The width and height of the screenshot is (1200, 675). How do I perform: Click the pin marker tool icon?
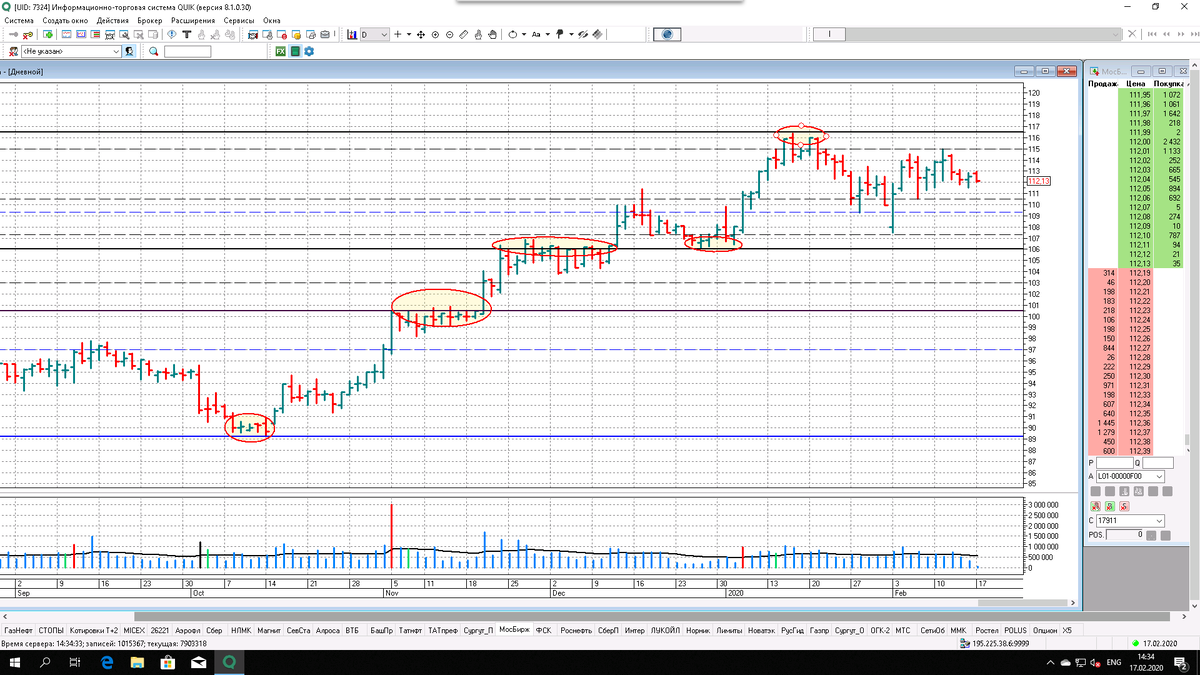[559, 34]
